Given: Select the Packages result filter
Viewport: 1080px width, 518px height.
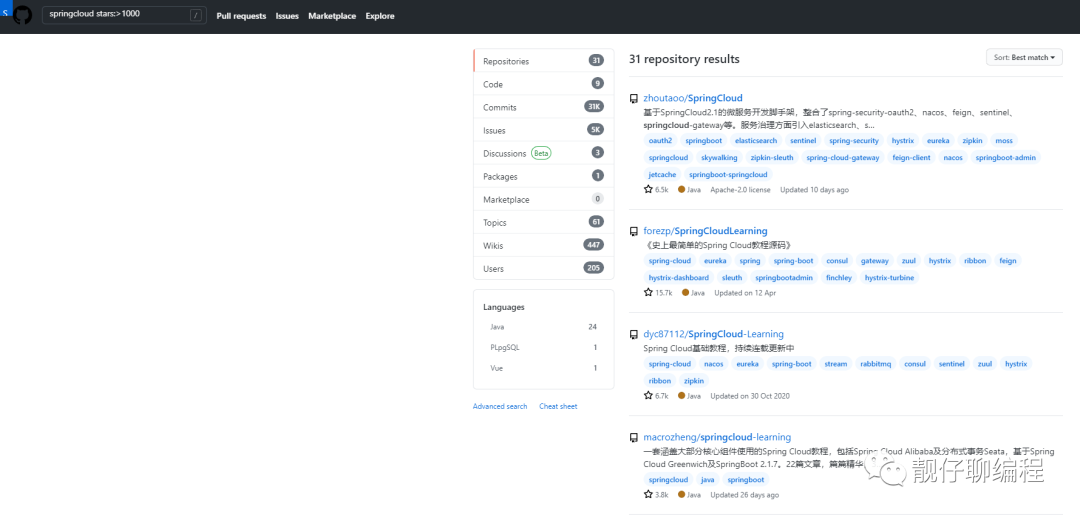Looking at the screenshot, I should 543,176.
